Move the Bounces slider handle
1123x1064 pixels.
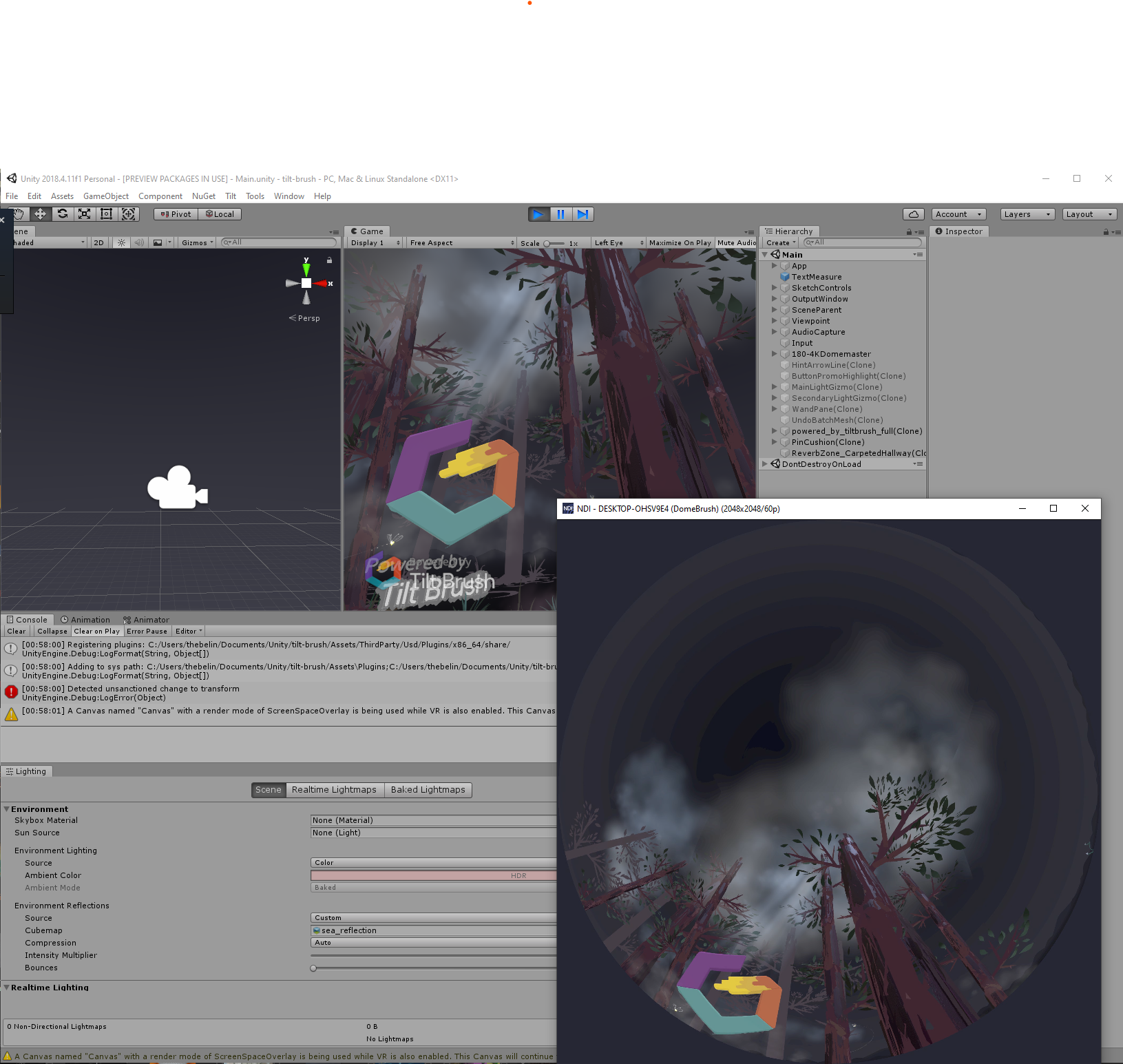(x=313, y=968)
